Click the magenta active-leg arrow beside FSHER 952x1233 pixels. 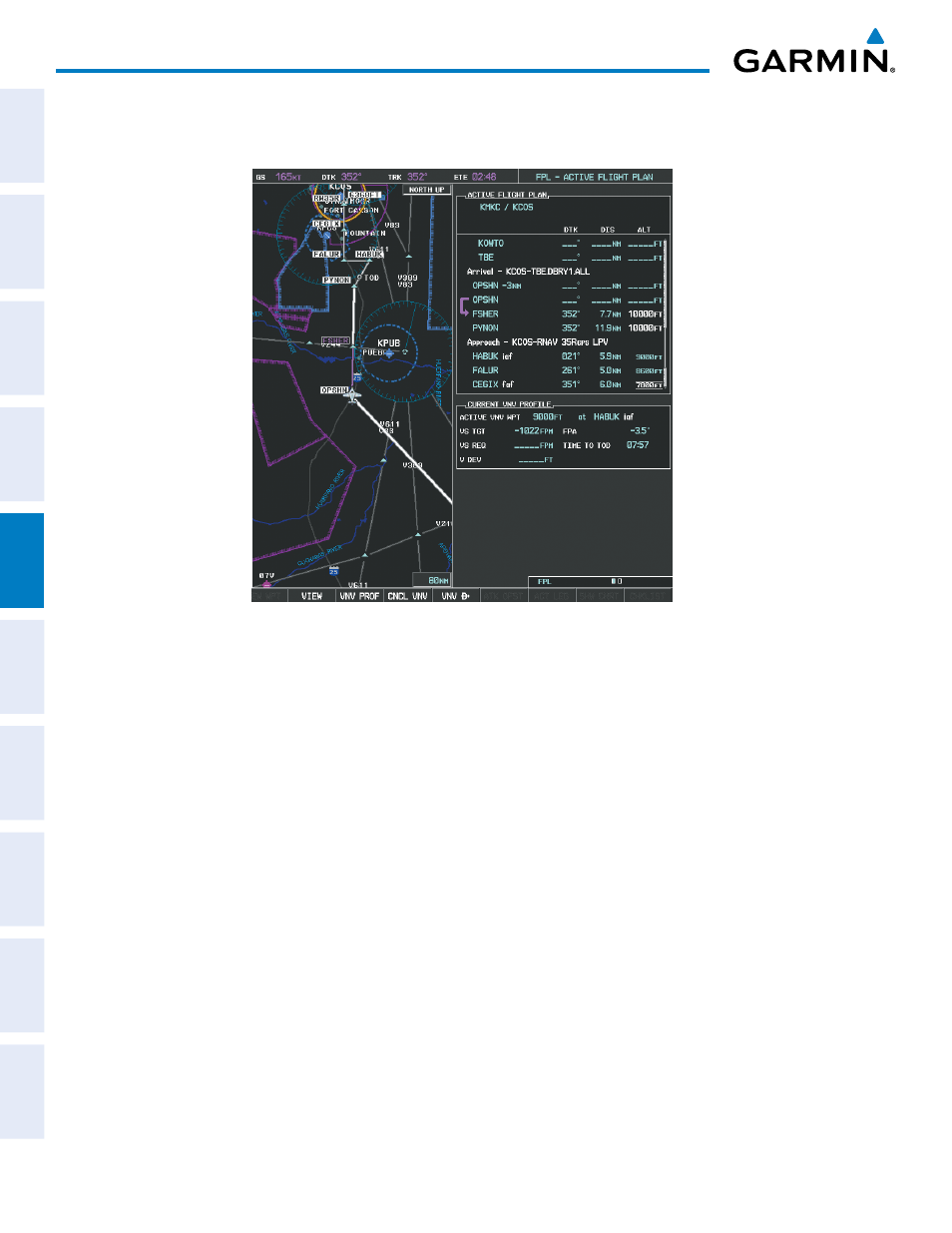click(x=464, y=307)
